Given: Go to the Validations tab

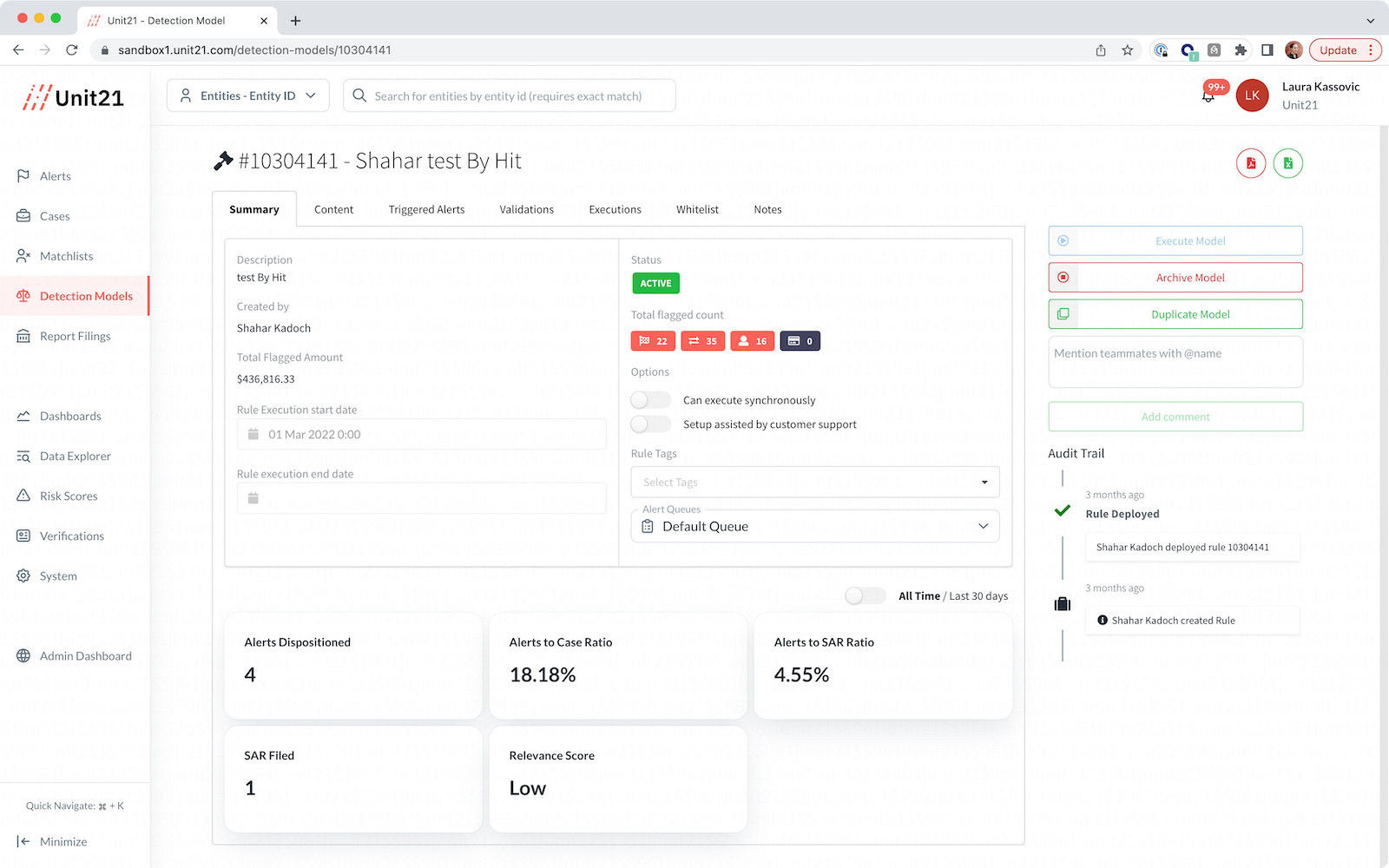Looking at the screenshot, I should (x=527, y=209).
